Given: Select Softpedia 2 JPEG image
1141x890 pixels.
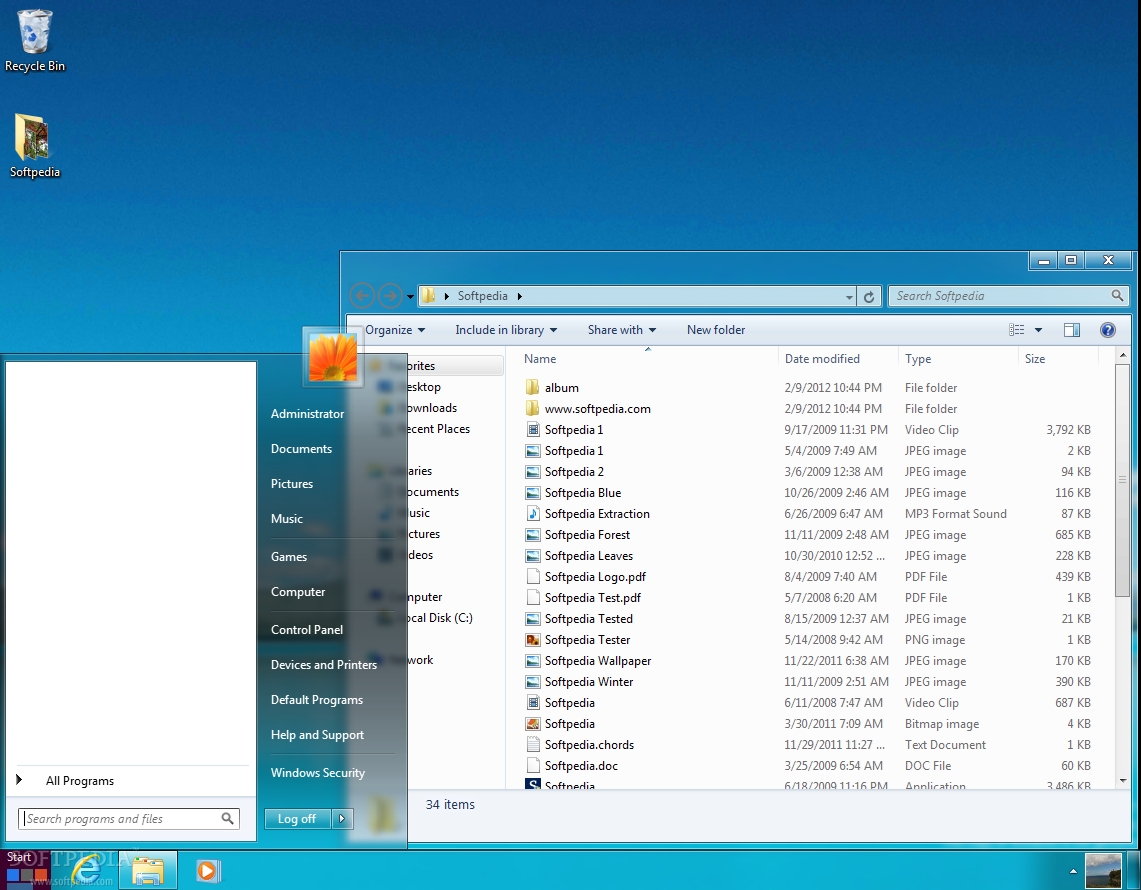Looking at the screenshot, I should (x=809, y=472).
